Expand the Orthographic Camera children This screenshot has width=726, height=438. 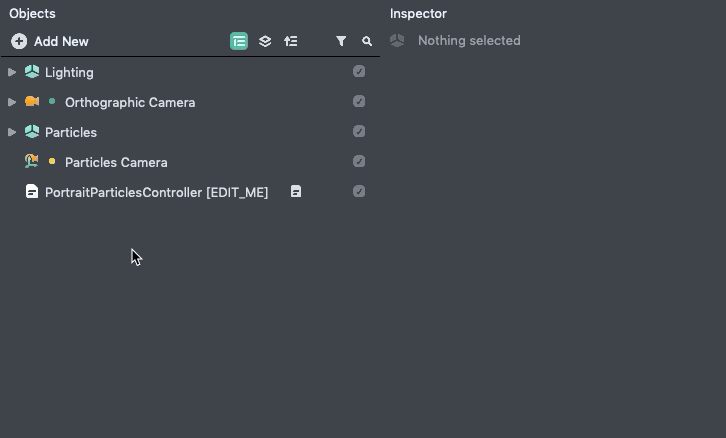tap(12, 102)
